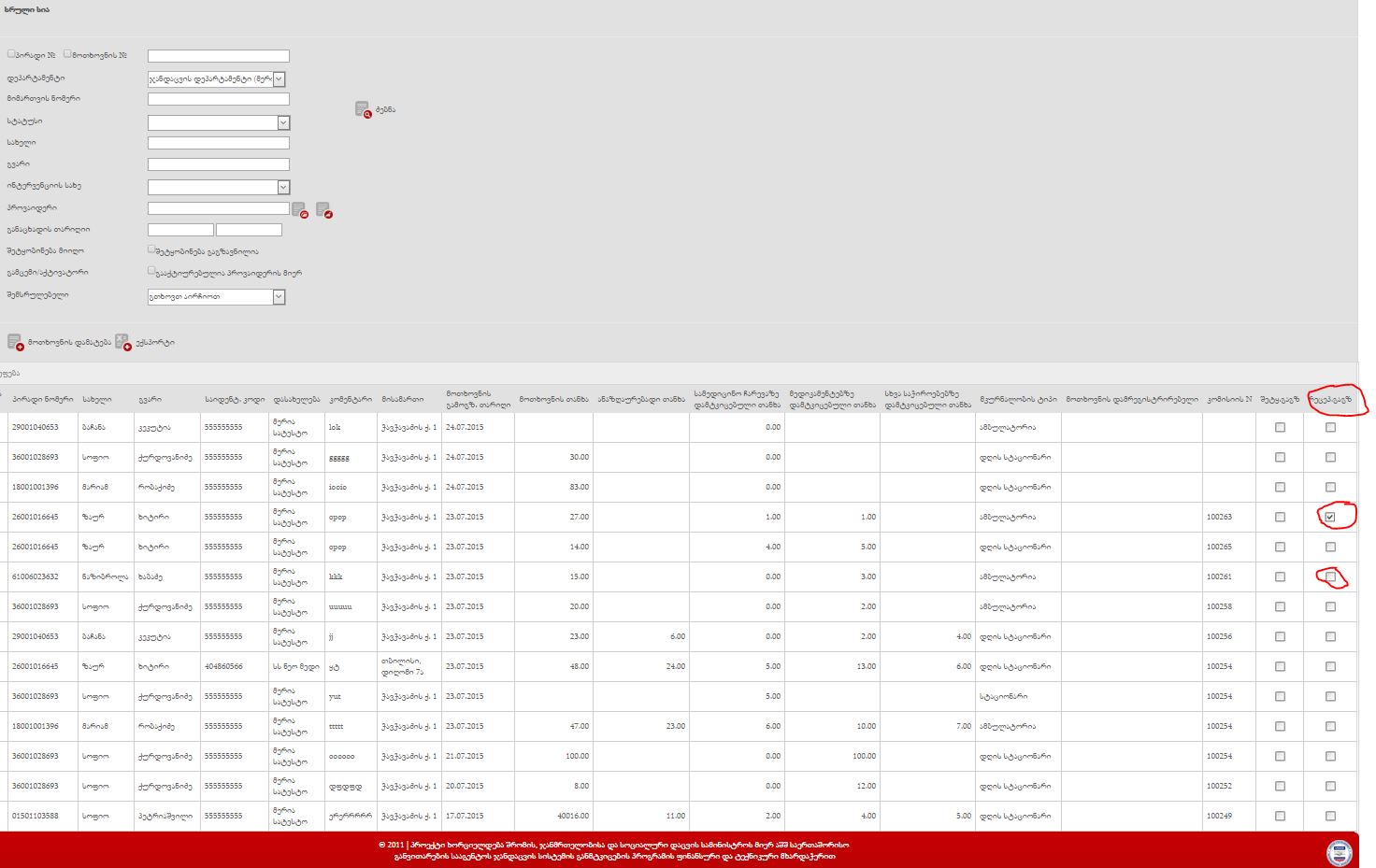Toggle the მოთხოვნის № checkbox
The height and width of the screenshot is (868, 1376).
[67, 54]
